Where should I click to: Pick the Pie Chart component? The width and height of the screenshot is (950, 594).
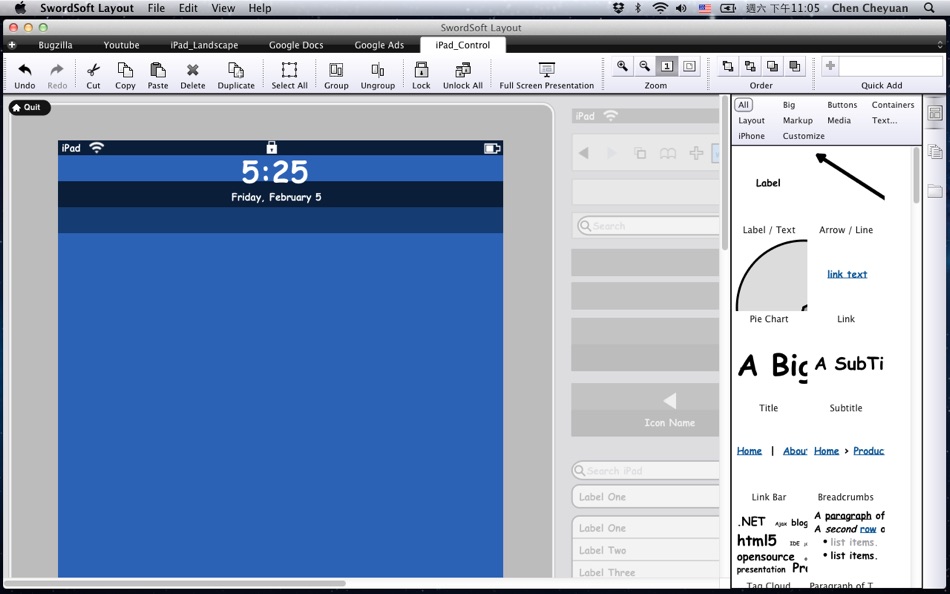click(x=769, y=282)
